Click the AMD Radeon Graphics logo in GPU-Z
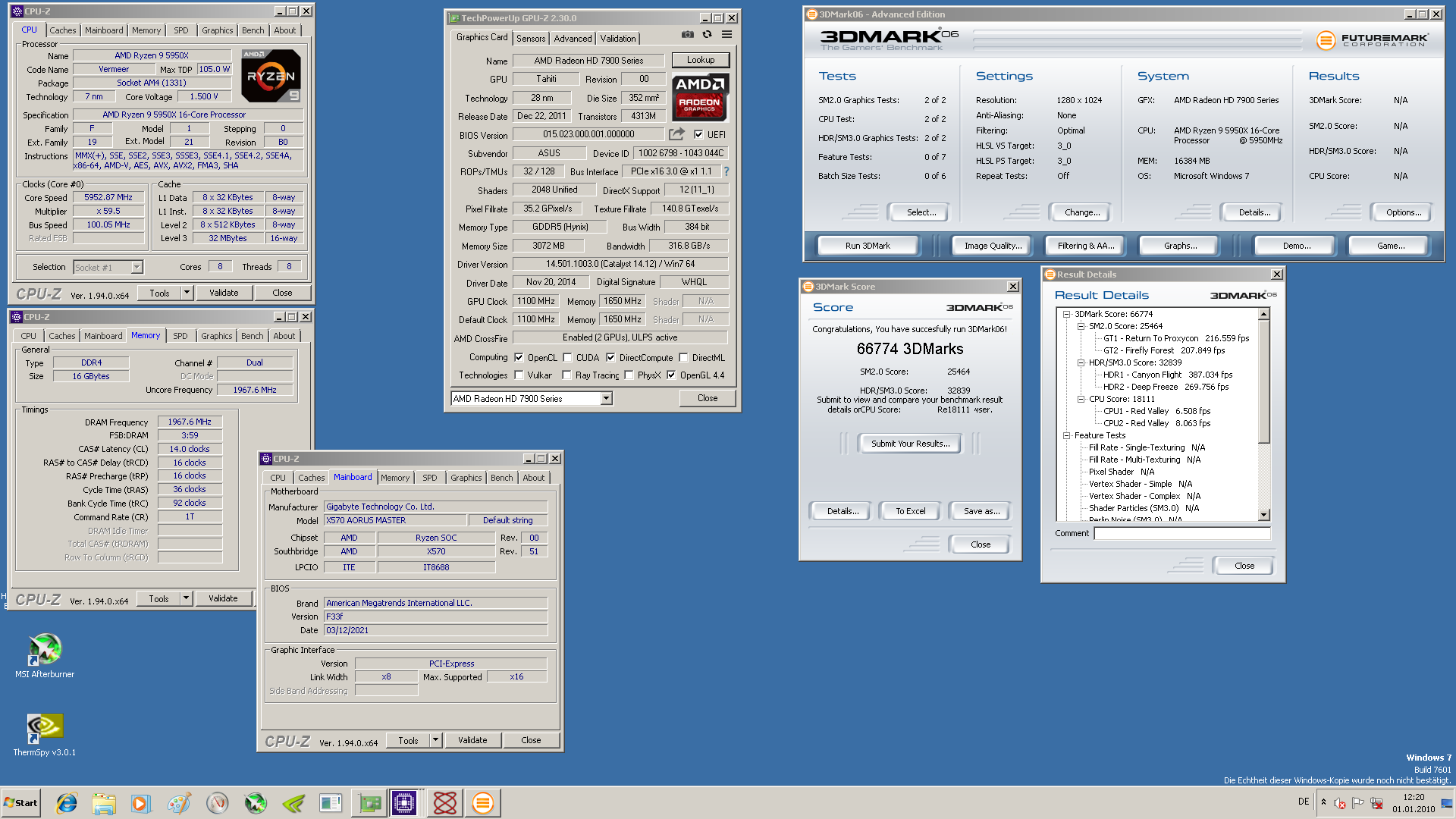This screenshot has height=819, width=1456. [700, 97]
